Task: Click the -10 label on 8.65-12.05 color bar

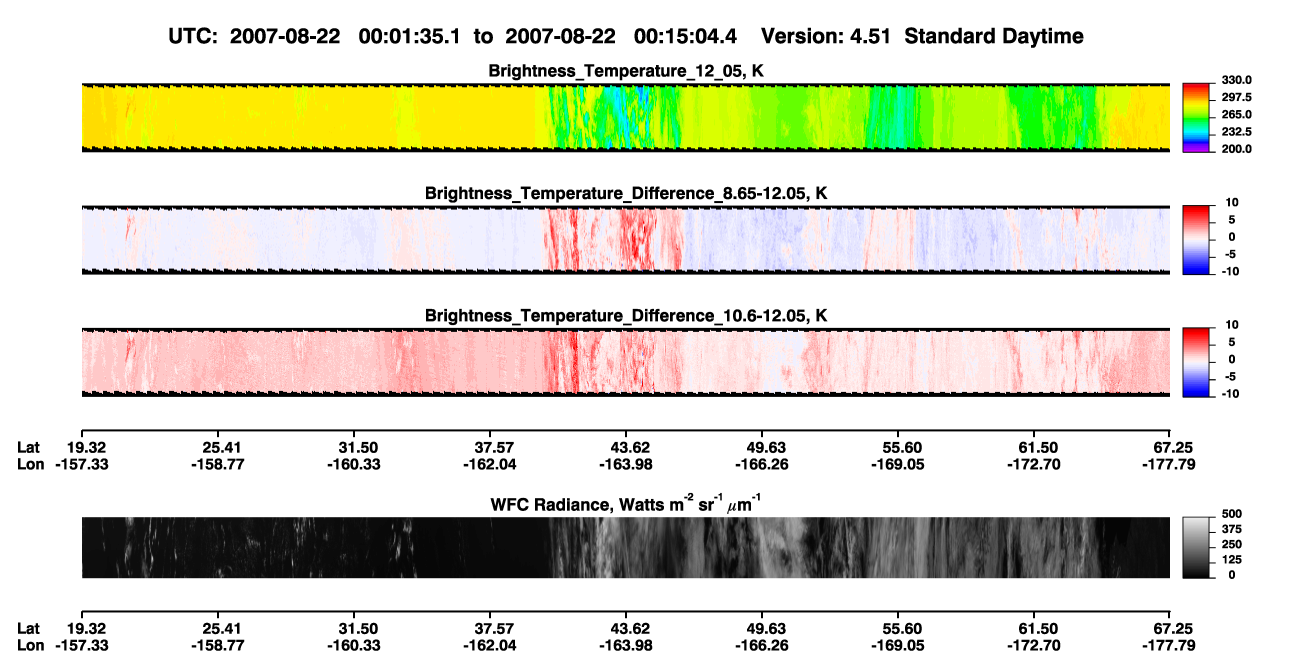Action: 1231,271
